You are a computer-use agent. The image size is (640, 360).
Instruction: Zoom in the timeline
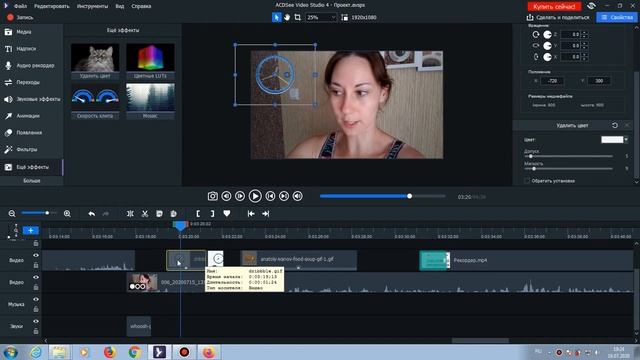pos(67,213)
